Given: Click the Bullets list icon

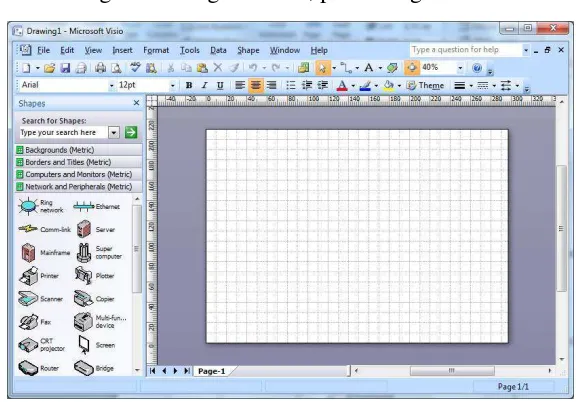Looking at the screenshot, I should click(x=291, y=86).
